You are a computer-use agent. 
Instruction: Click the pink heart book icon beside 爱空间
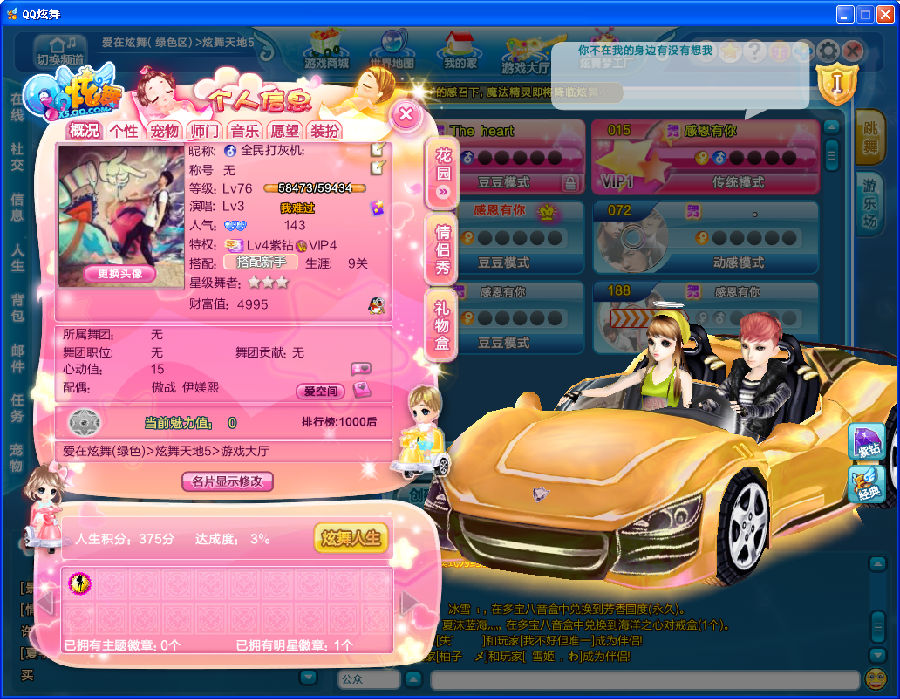click(362, 390)
